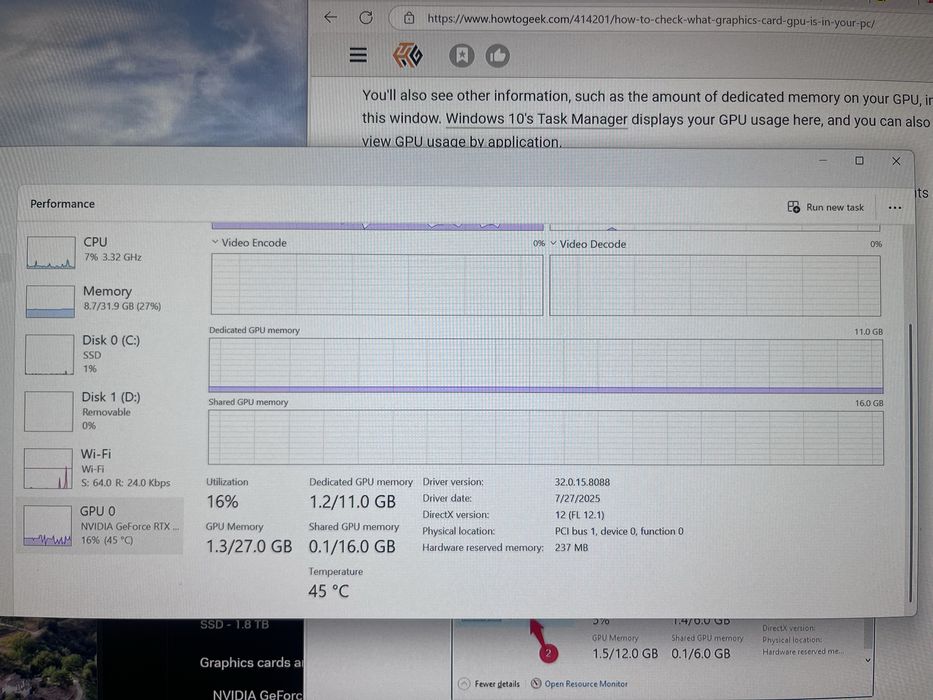This screenshot has width=933, height=700.
Task: Select the driver date 7/27/2025
Action: 577,499
